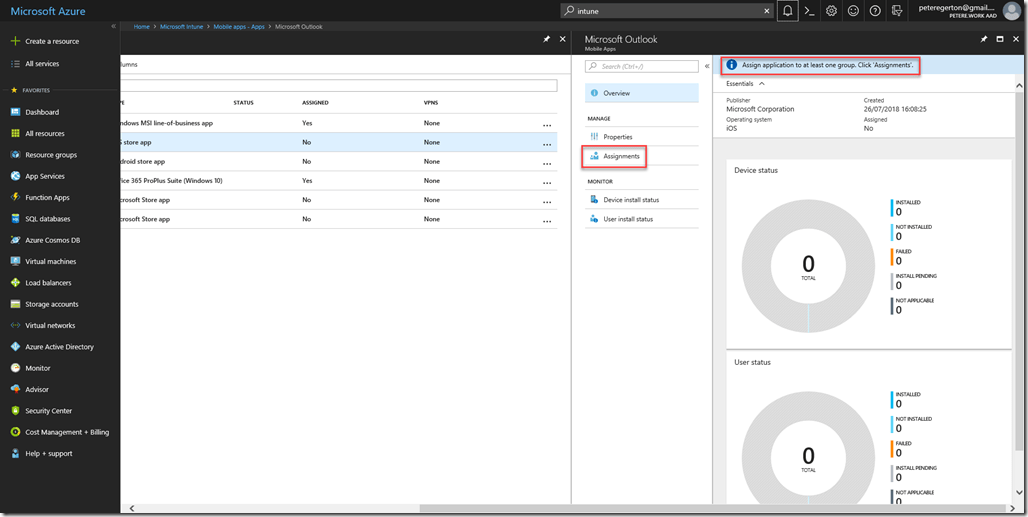The width and height of the screenshot is (1028, 517).
Task: Launch Cloud Shell from top bar
Action: 810,11
